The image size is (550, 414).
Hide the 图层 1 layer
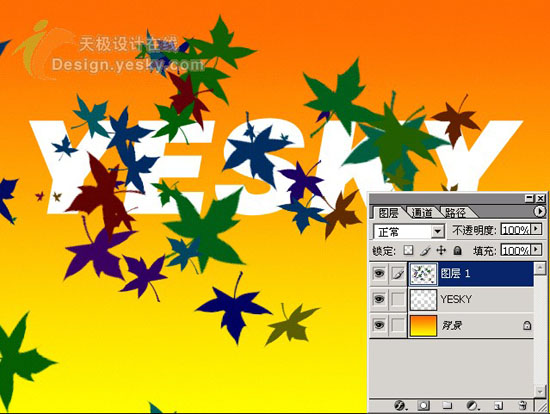click(x=379, y=273)
